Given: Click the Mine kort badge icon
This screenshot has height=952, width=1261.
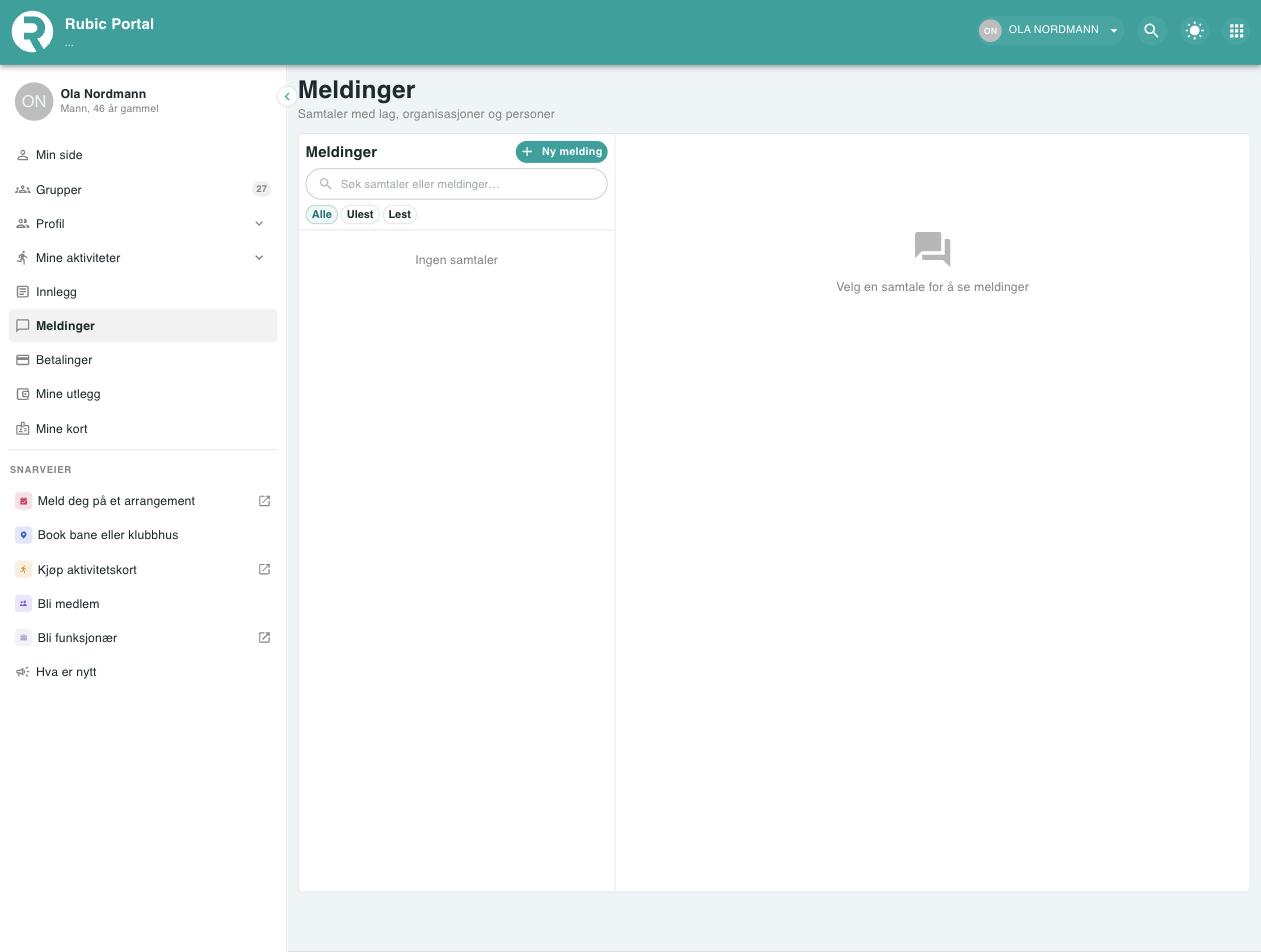Looking at the screenshot, I should tap(23, 428).
